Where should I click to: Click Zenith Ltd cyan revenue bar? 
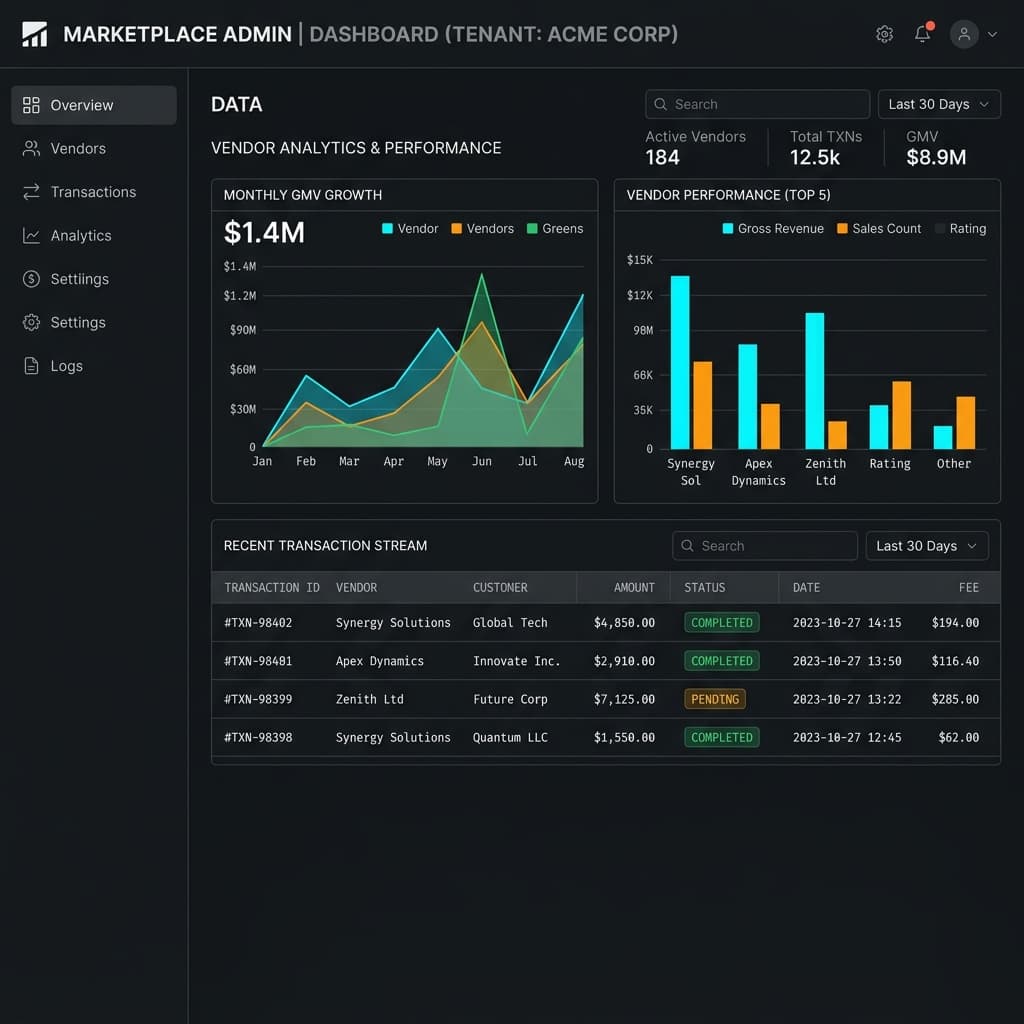[x=814, y=381]
